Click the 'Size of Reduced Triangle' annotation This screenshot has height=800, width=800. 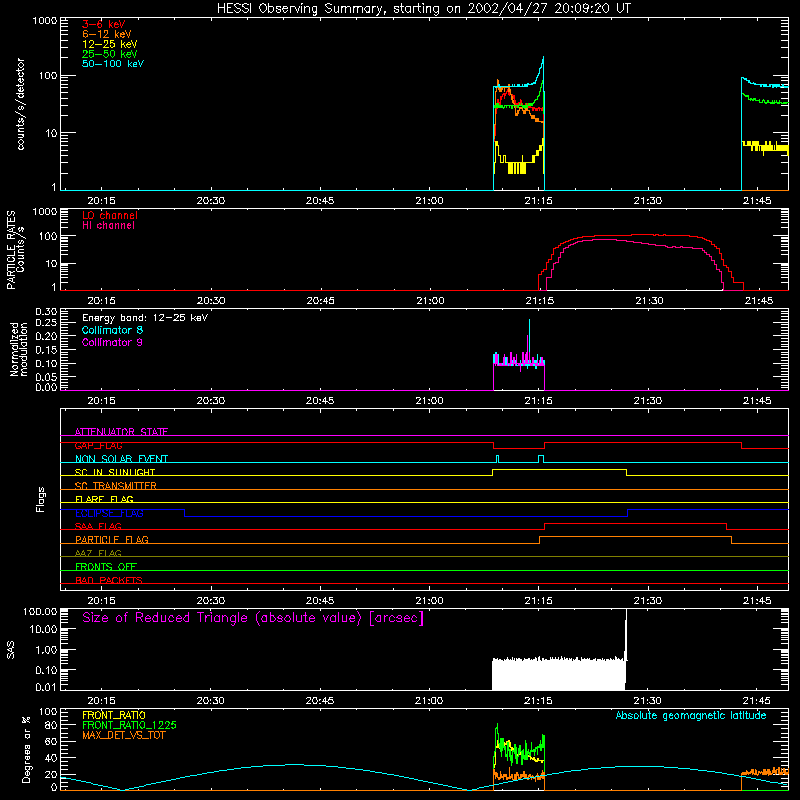(x=253, y=618)
